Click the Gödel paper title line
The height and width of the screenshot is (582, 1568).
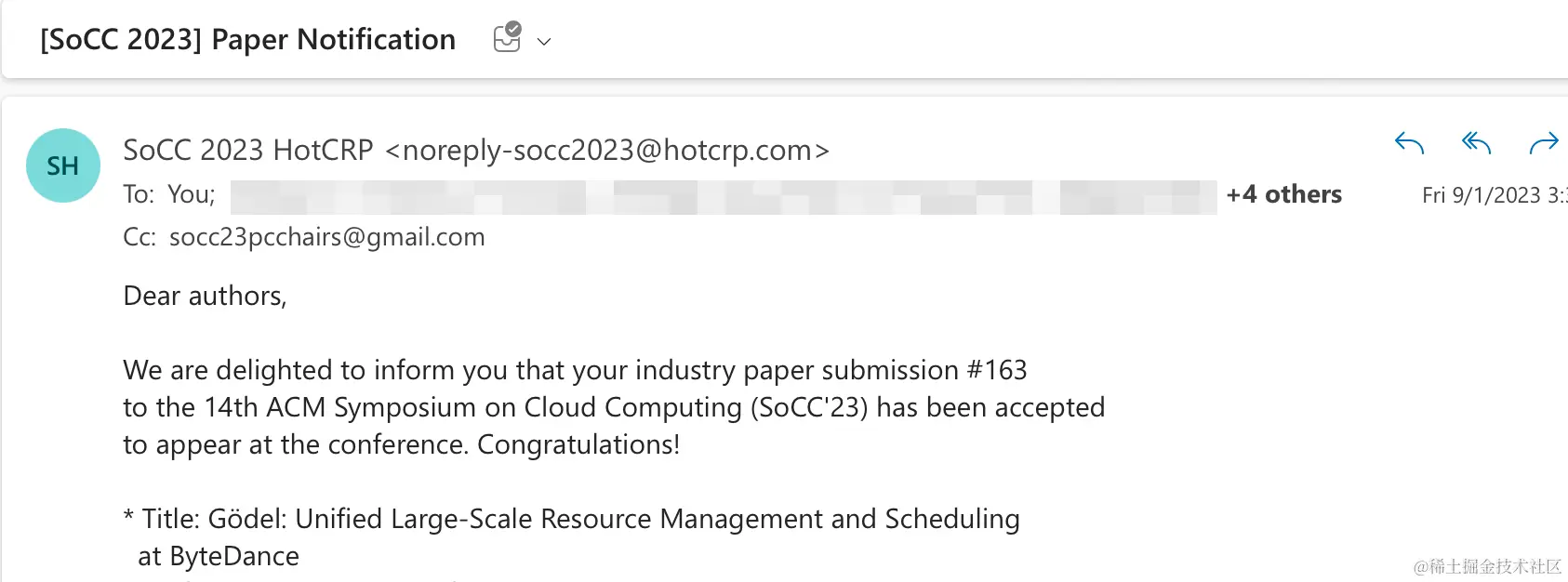571,519
